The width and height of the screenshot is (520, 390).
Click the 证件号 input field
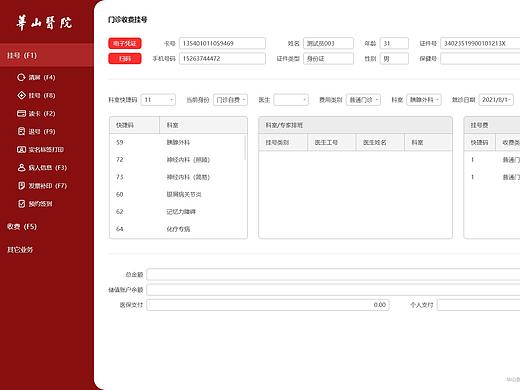tap(480, 43)
